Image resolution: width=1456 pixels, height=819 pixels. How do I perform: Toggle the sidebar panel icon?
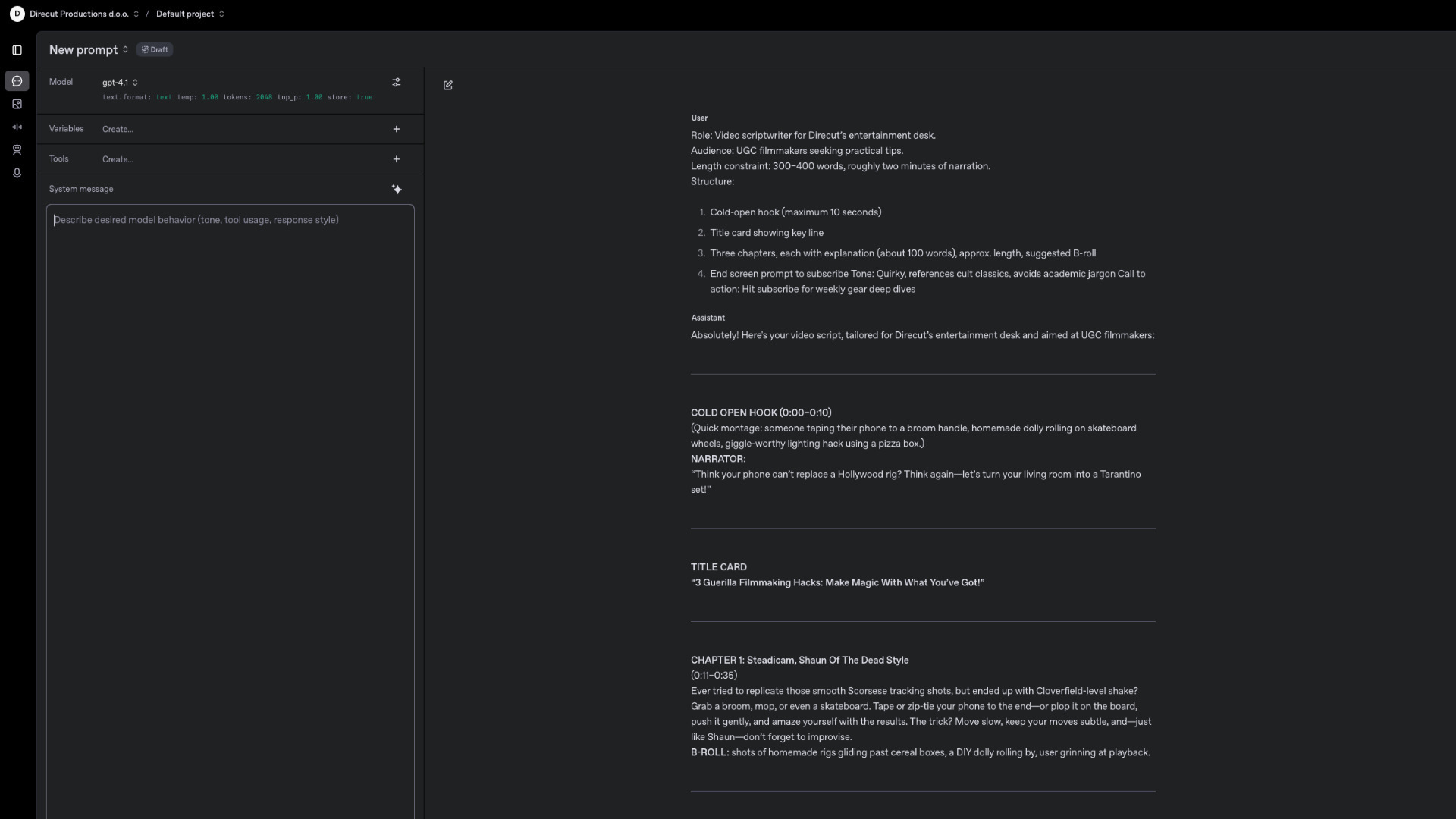pos(17,50)
